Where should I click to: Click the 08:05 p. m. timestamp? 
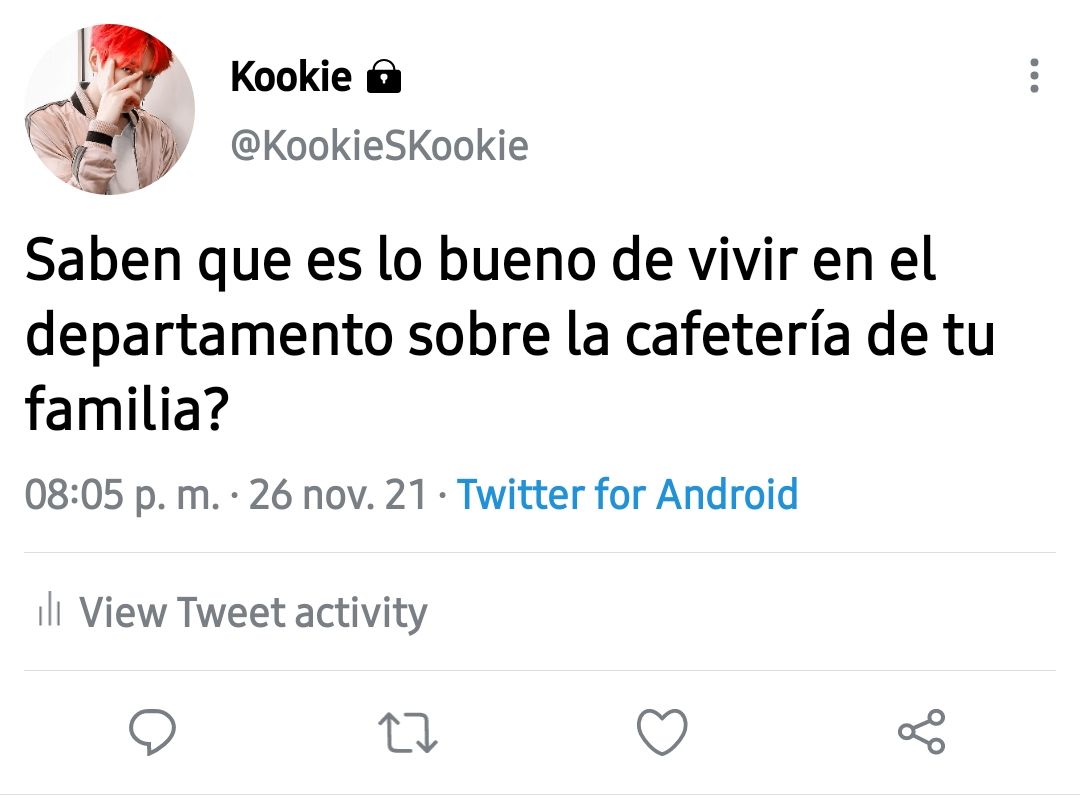(x=122, y=495)
